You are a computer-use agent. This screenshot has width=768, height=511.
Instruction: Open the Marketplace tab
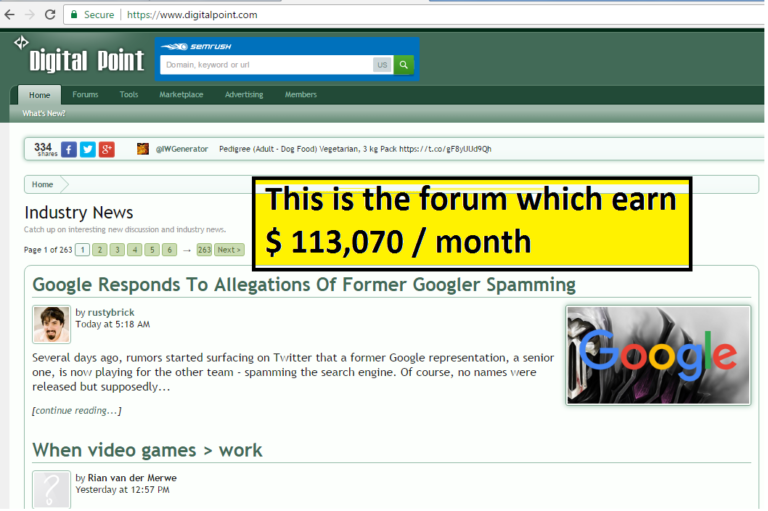click(181, 95)
